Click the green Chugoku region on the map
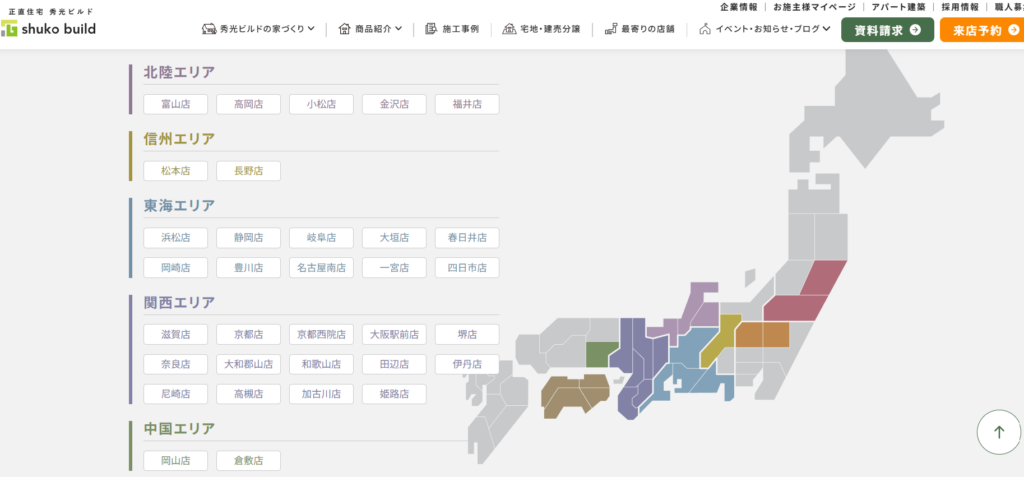The height and width of the screenshot is (477, 1024). click(598, 353)
